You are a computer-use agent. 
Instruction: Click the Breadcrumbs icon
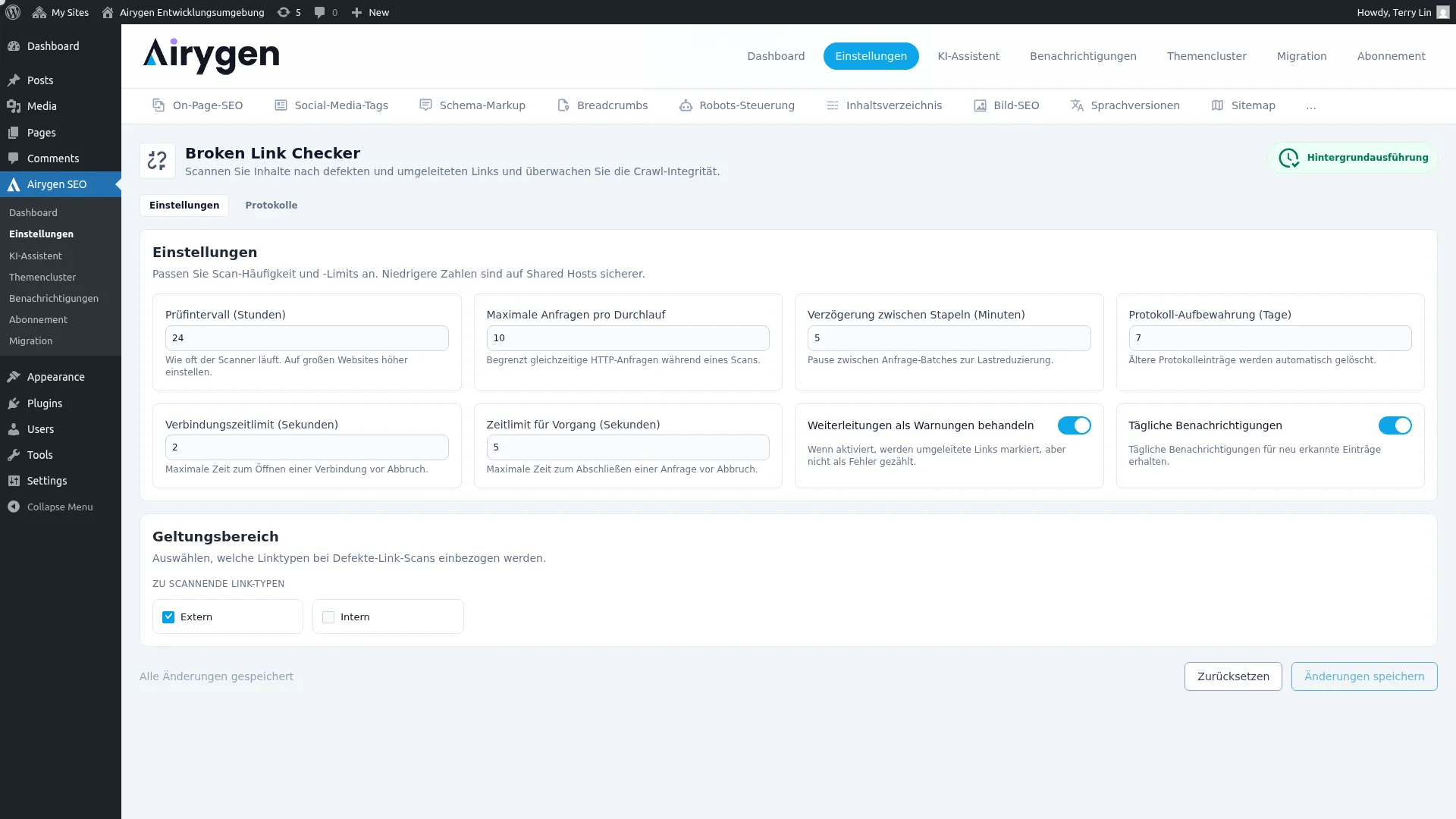pyautogui.click(x=563, y=105)
